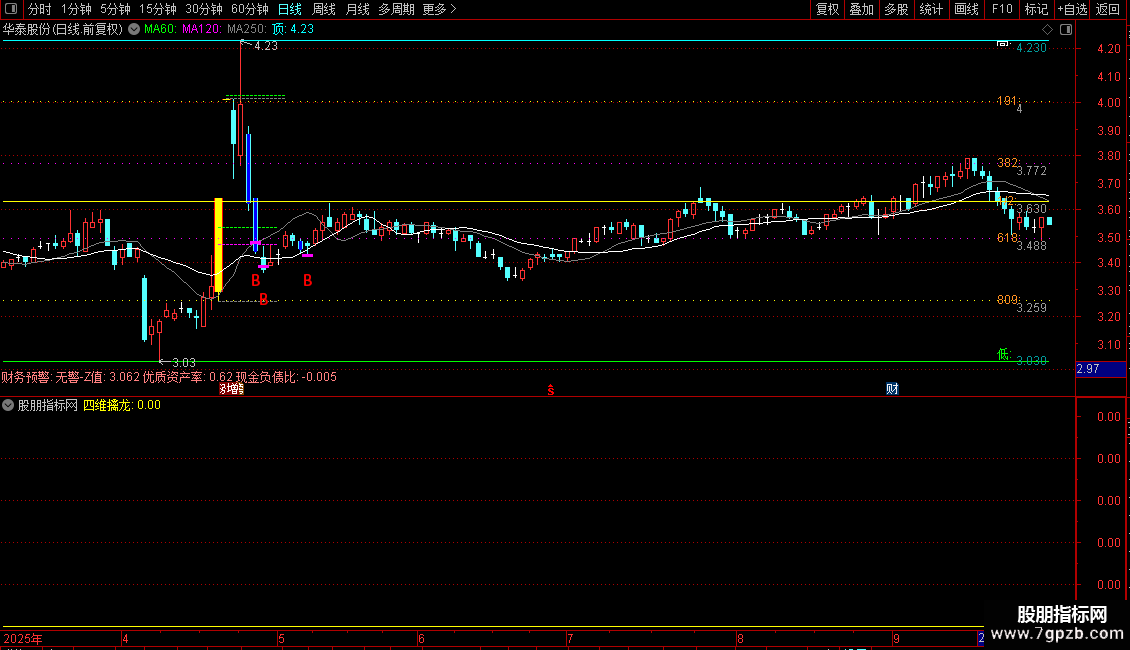The image size is (1130, 650).
Task: Select the 15分钟 period
Action: click(x=158, y=9)
